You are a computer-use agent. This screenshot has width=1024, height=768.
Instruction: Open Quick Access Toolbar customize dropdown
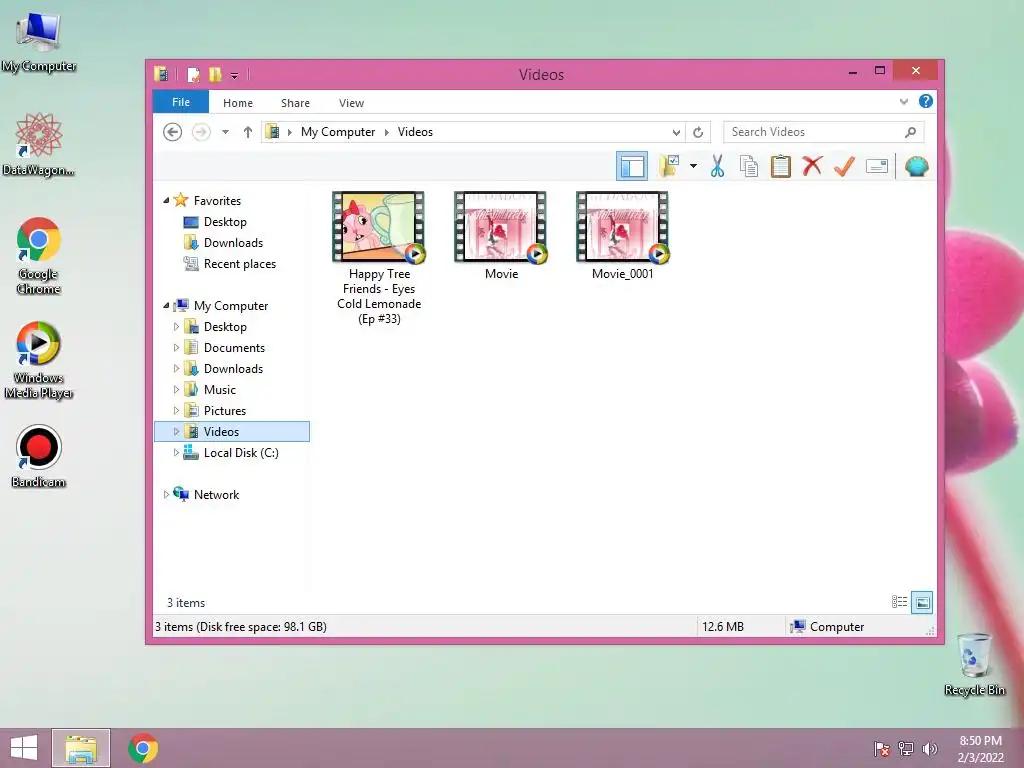click(x=234, y=76)
